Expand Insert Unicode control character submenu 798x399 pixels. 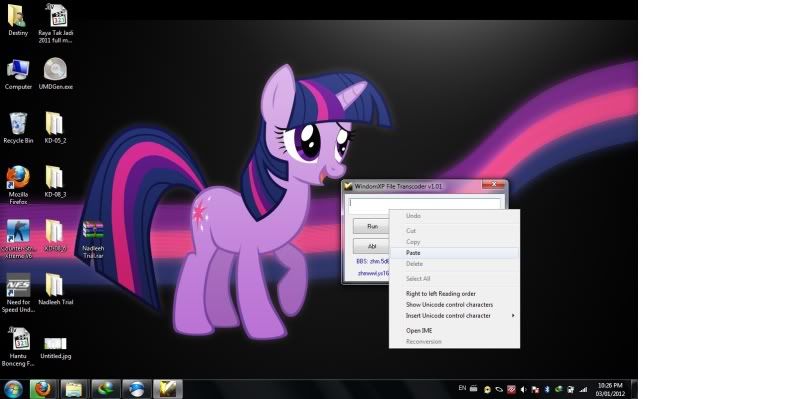[454, 316]
